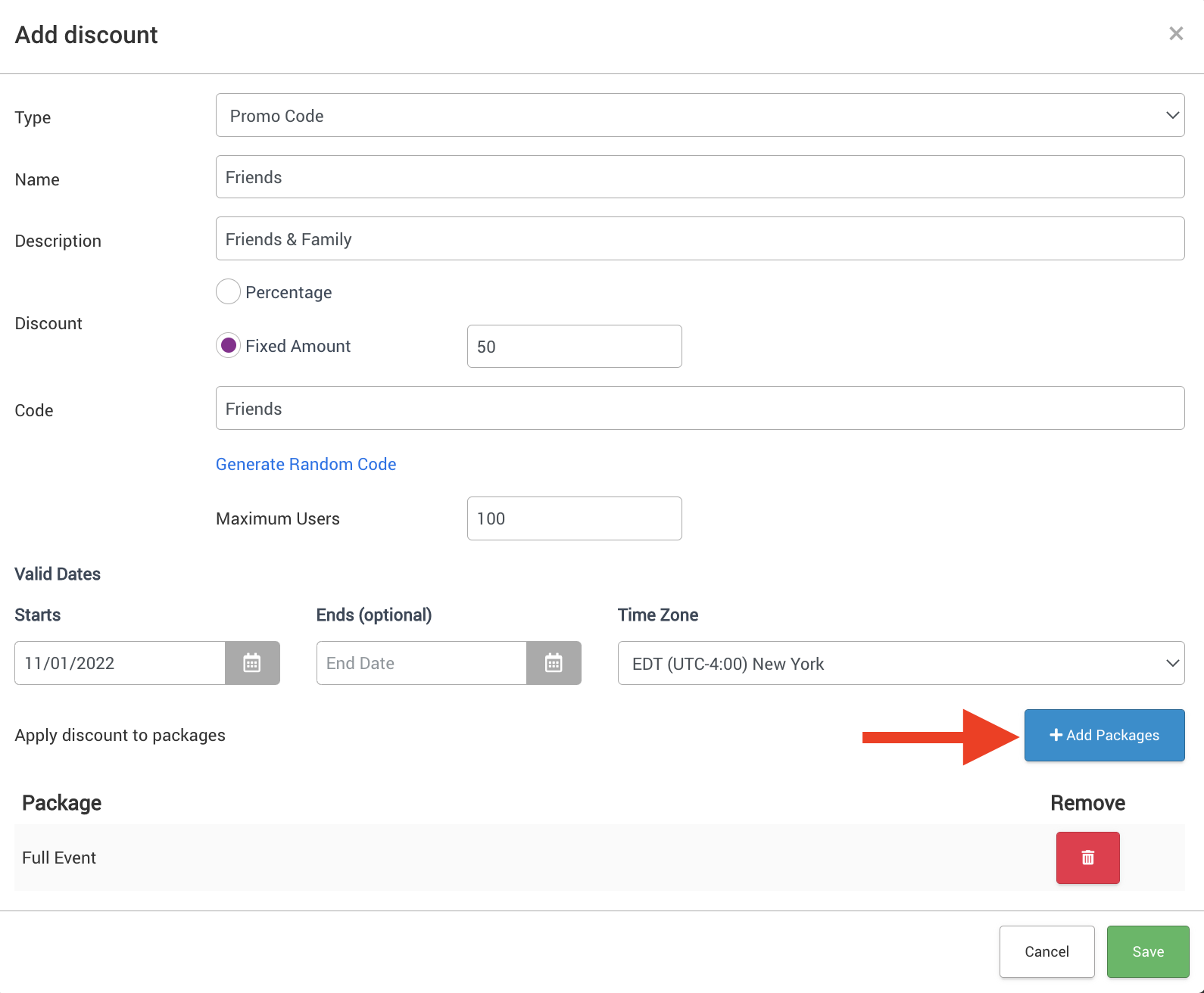Edit the Description text field
The image size is (1204, 993).
700,239
